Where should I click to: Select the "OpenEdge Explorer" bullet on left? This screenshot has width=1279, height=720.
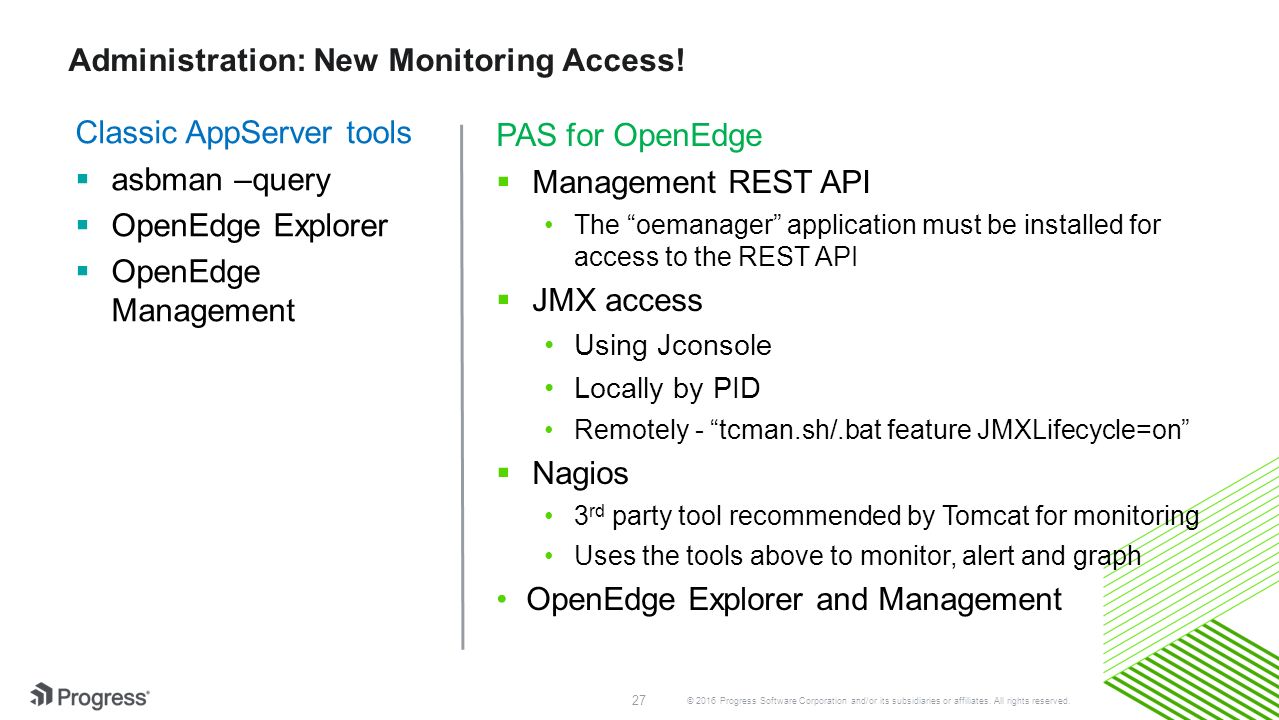click(x=249, y=226)
